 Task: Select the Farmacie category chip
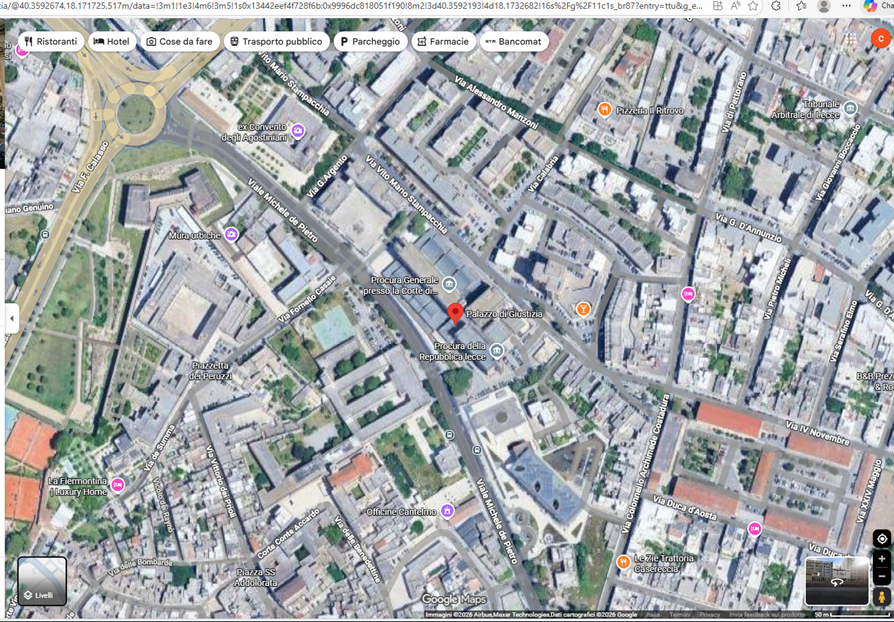pos(442,42)
